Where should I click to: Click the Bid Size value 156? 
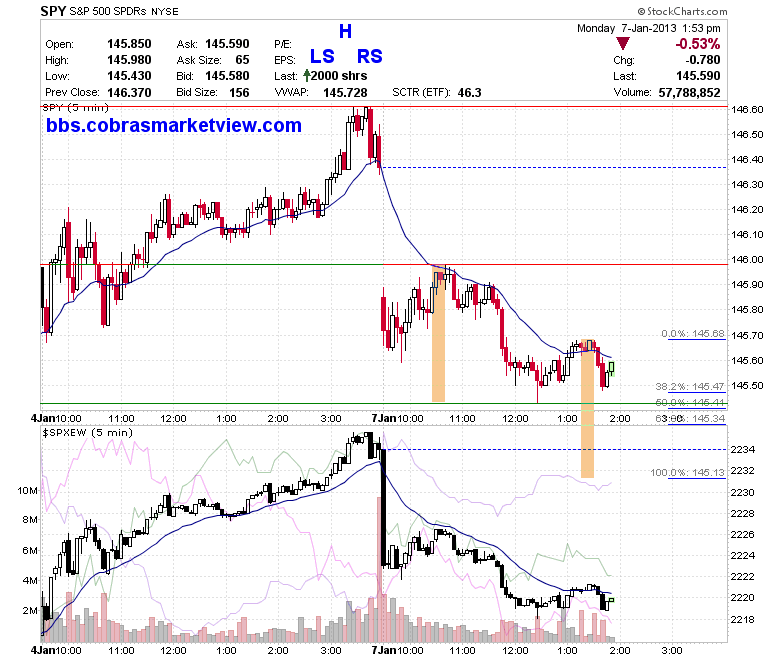pyautogui.click(x=239, y=92)
